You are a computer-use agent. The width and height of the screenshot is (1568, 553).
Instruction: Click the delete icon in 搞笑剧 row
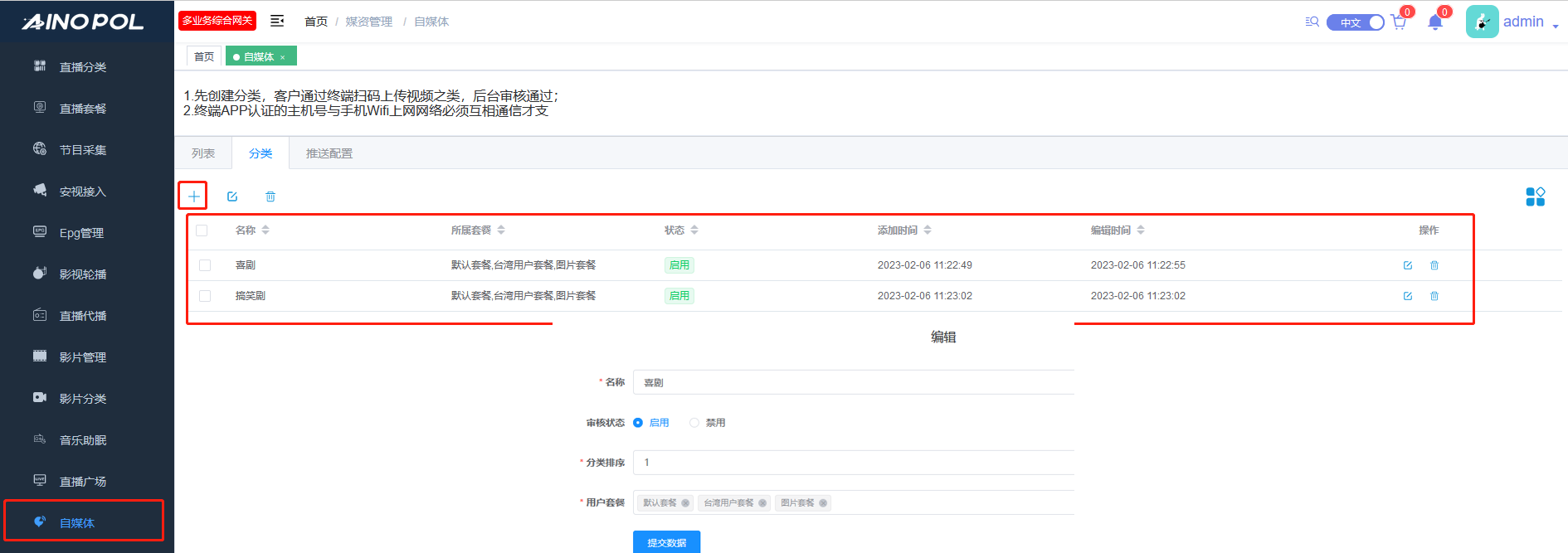[x=1434, y=296]
